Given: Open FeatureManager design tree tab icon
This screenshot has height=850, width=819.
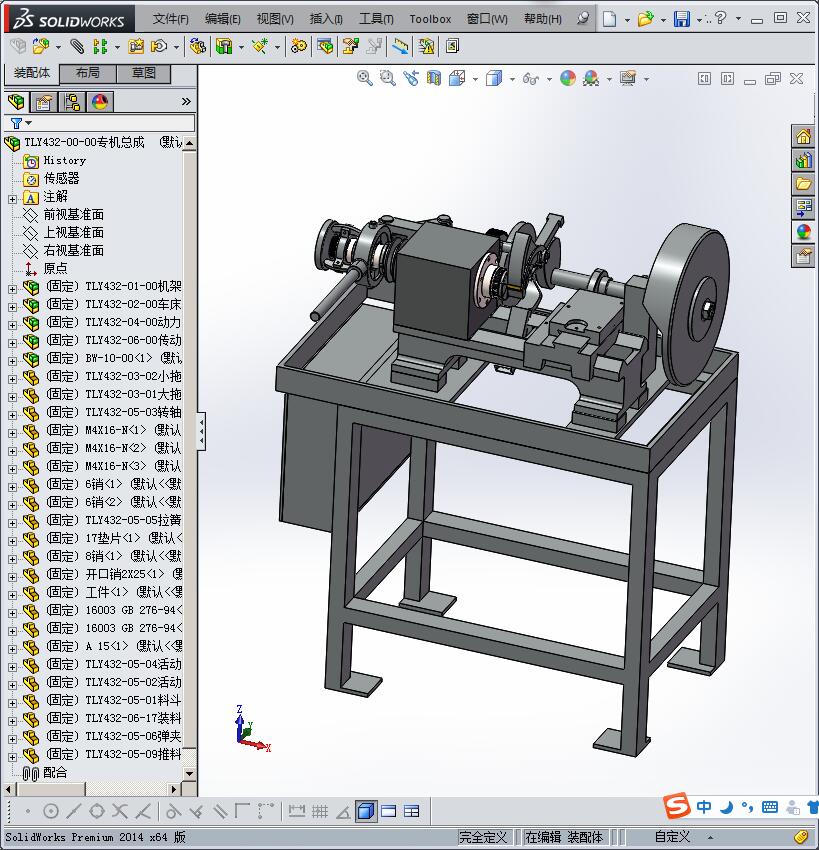Looking at the screenshot, I should click(x=16, y=101).
